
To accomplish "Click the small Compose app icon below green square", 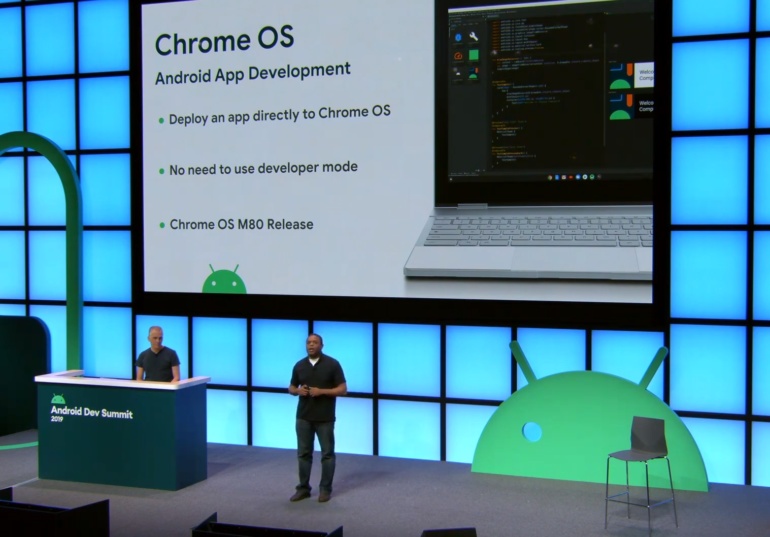I will pos(473,74).
